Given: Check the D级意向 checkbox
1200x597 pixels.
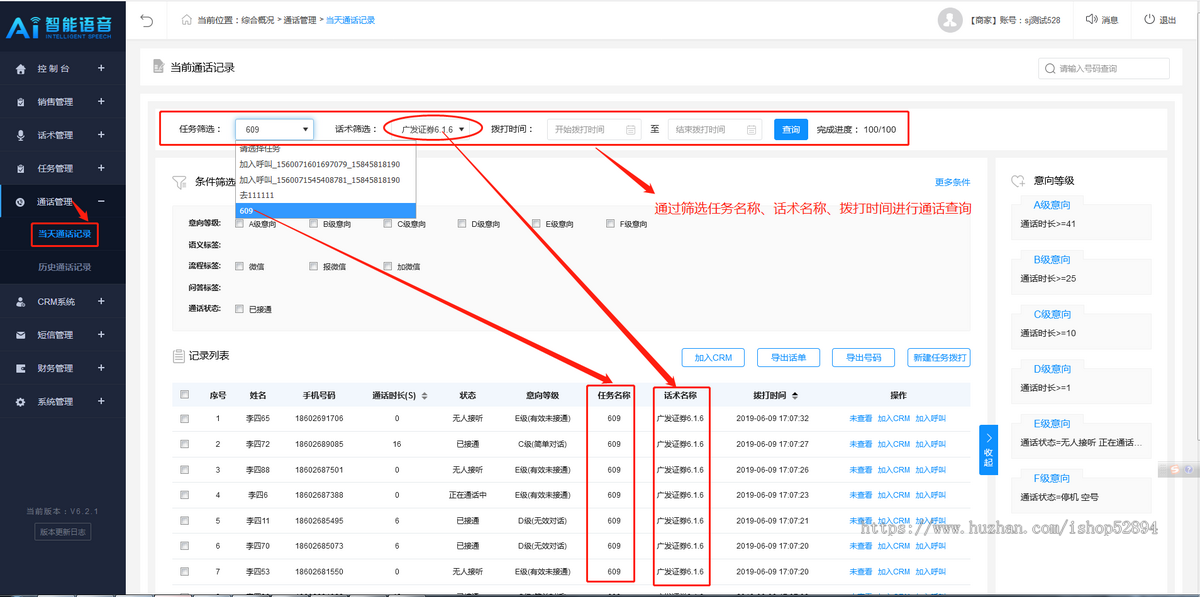Looking at the screenshot, I should tap(462, 224).
